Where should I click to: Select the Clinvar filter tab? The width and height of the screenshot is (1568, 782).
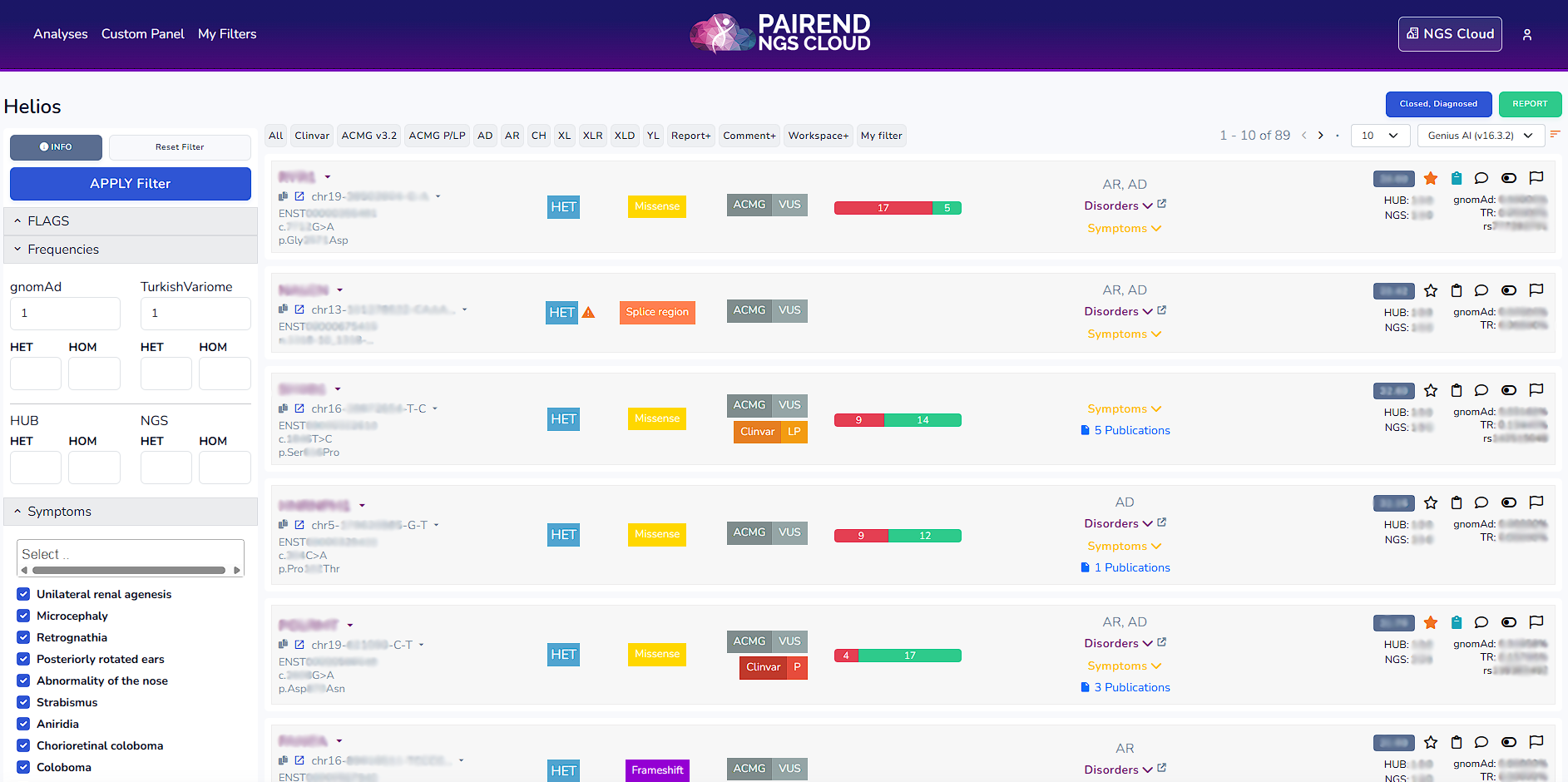click(312, 136)
